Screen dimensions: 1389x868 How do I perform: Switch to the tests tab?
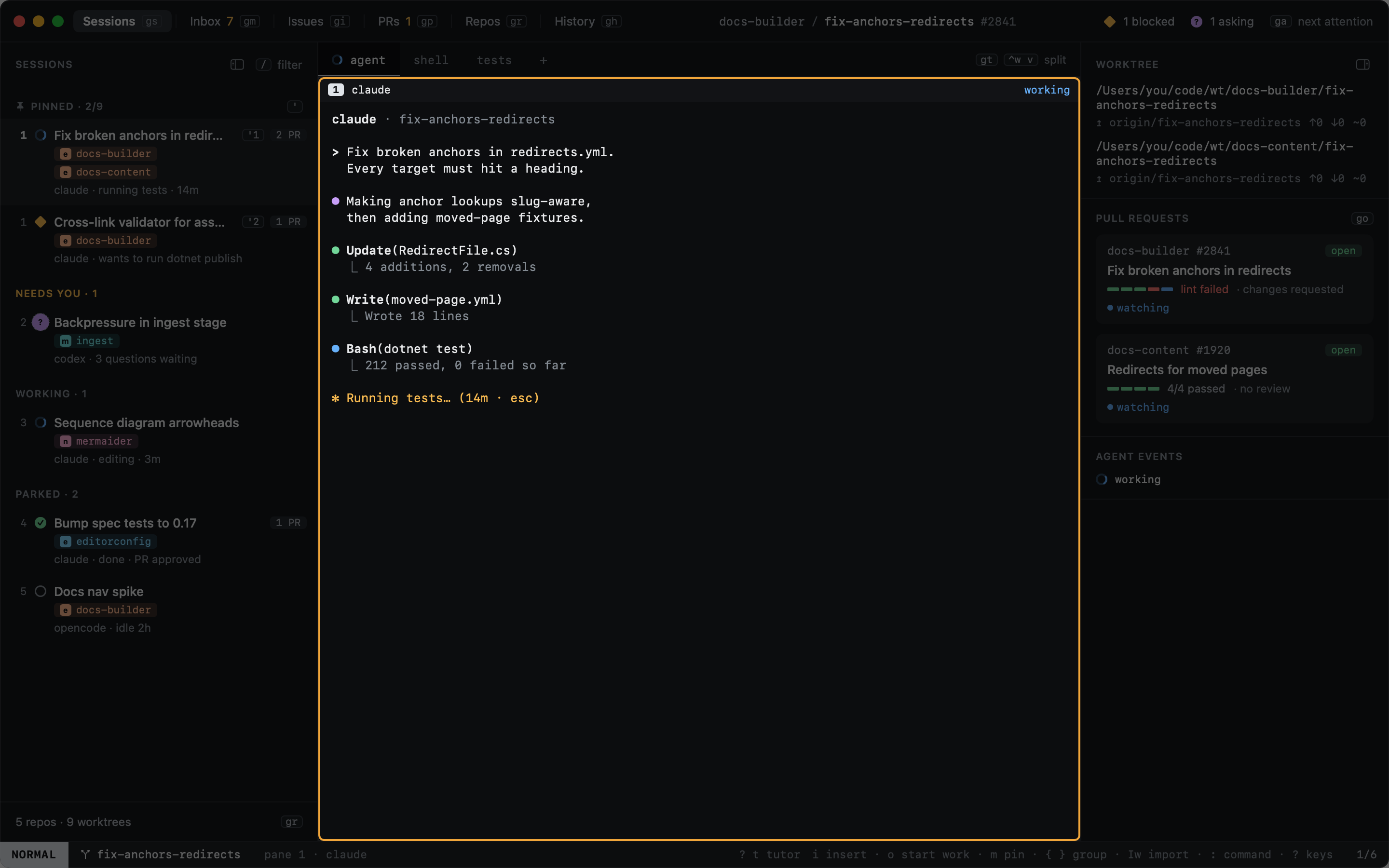click(493, 60)
